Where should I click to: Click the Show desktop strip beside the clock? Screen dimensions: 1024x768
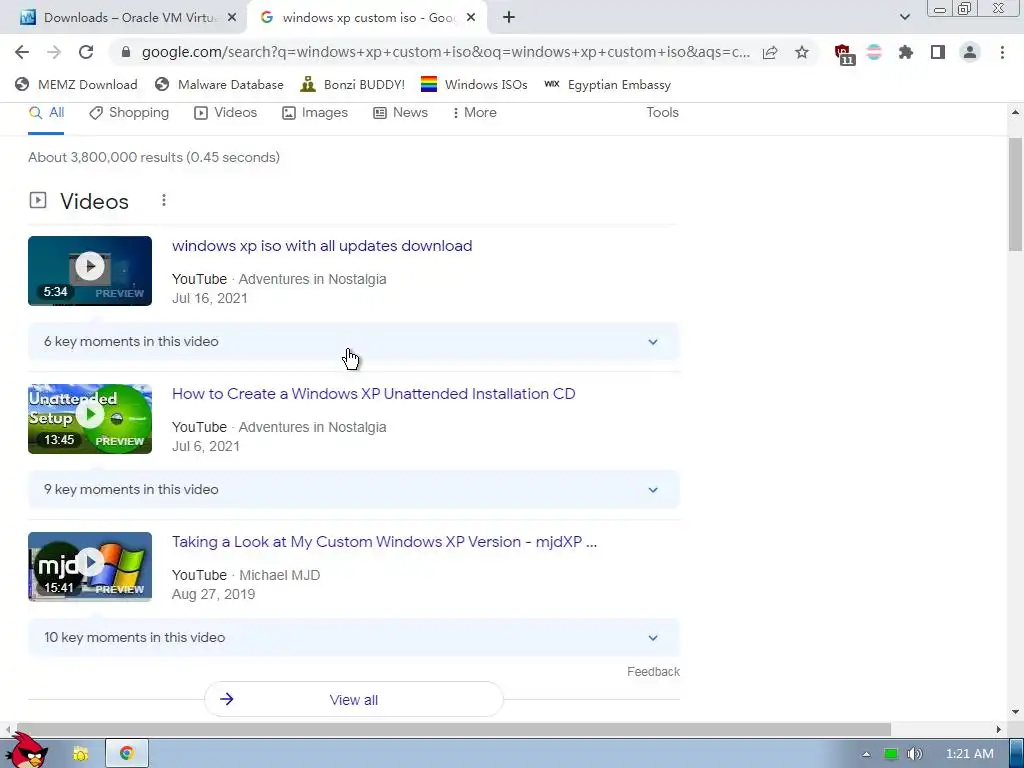click(x=1016, y=754)
